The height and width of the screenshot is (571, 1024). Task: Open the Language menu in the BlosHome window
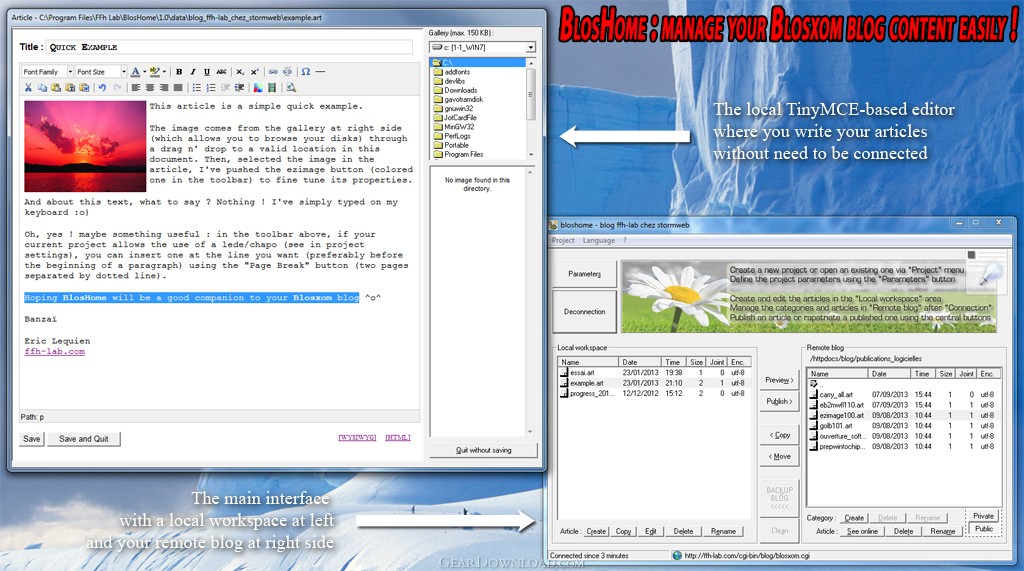[599, 240]
